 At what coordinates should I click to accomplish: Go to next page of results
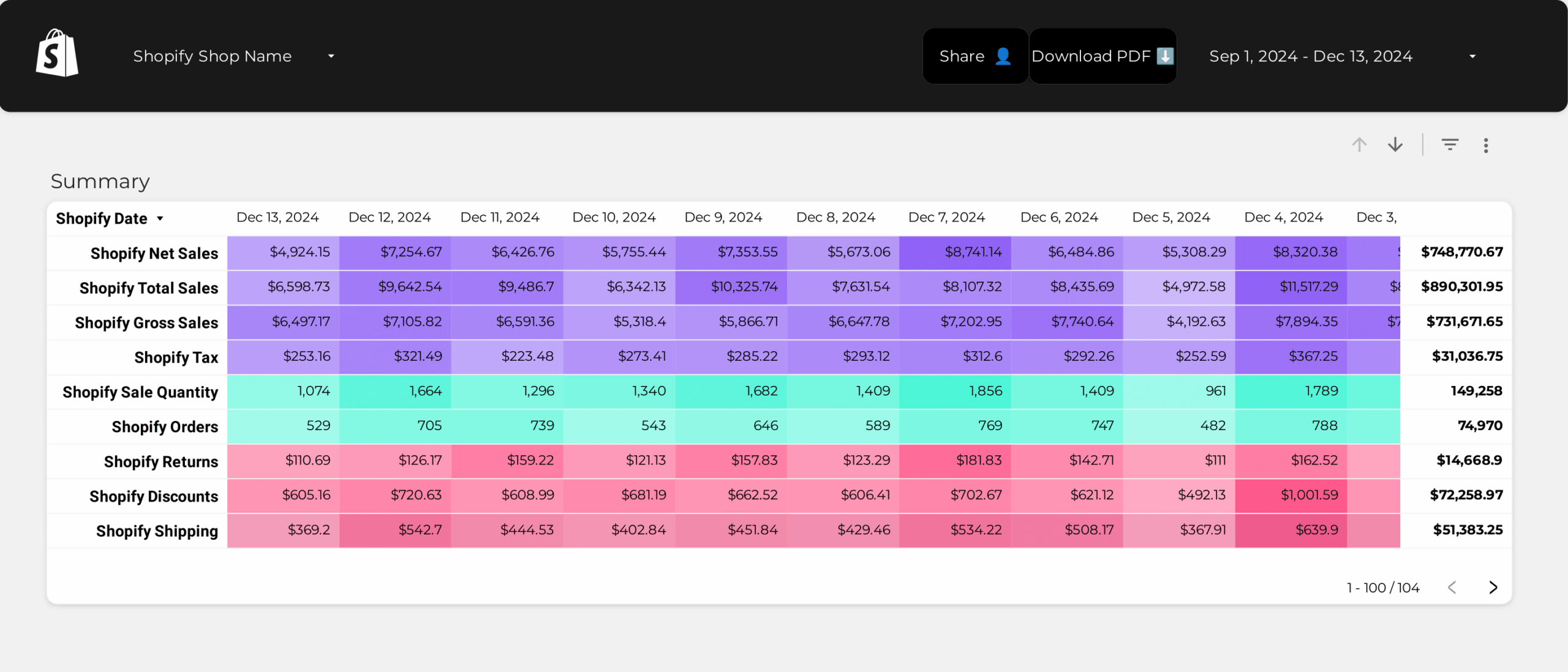[x=1493, y=587]
